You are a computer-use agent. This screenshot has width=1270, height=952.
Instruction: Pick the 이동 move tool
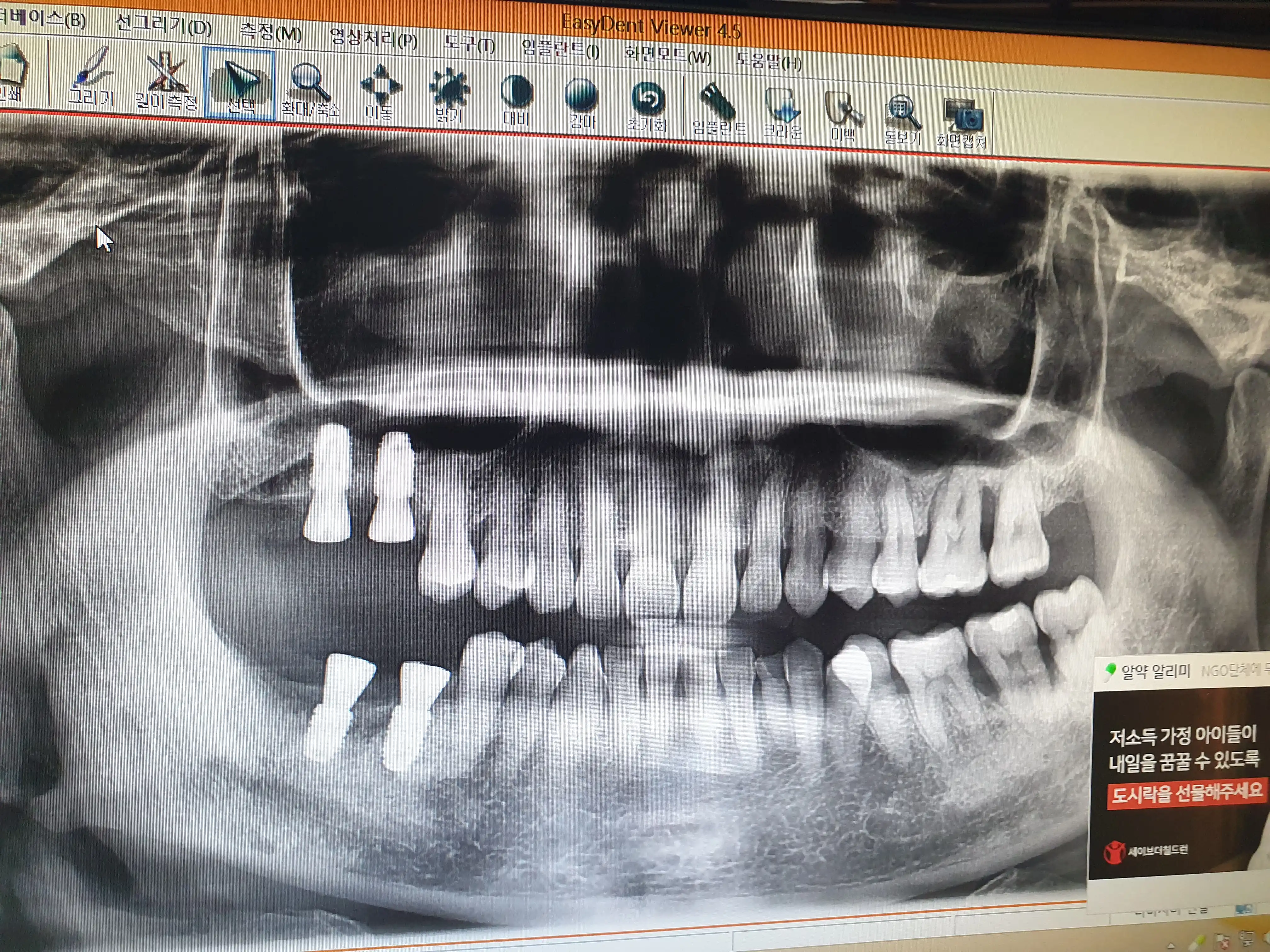tap(380, 92)
